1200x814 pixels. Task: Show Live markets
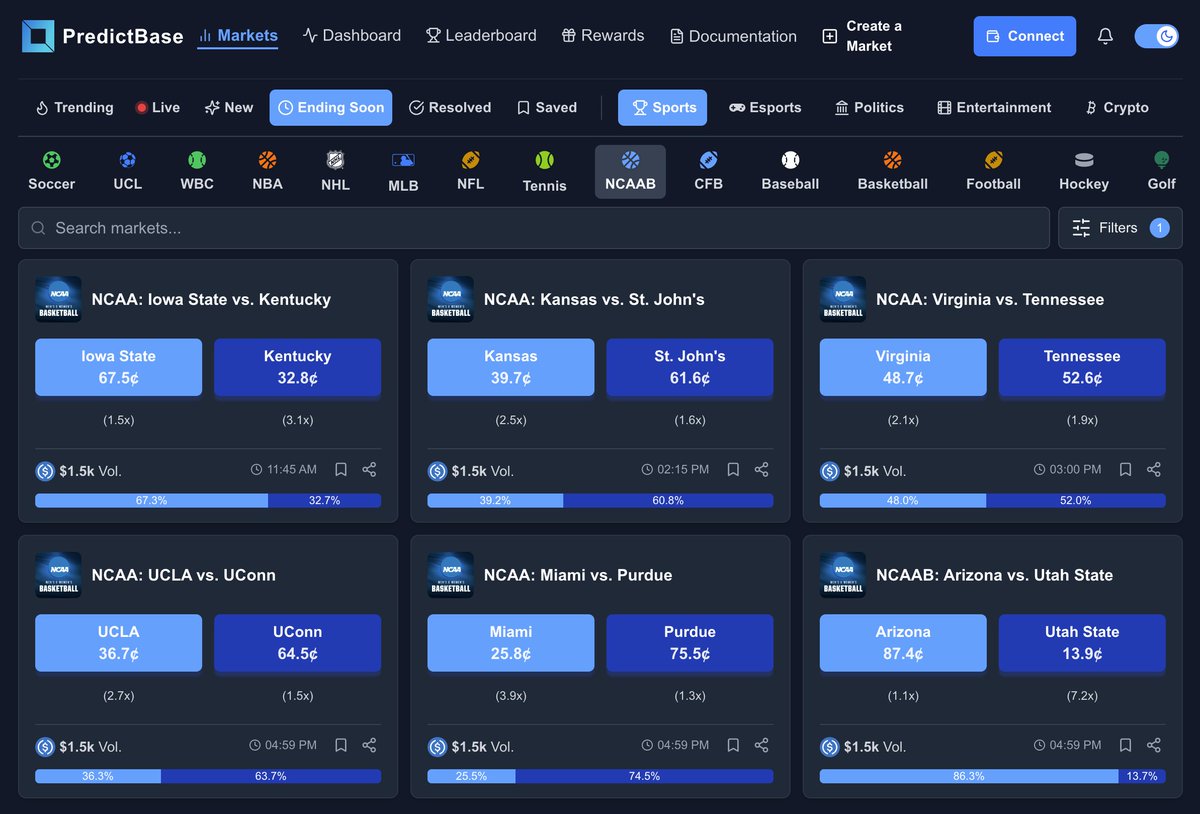click(x=158, y=107)
